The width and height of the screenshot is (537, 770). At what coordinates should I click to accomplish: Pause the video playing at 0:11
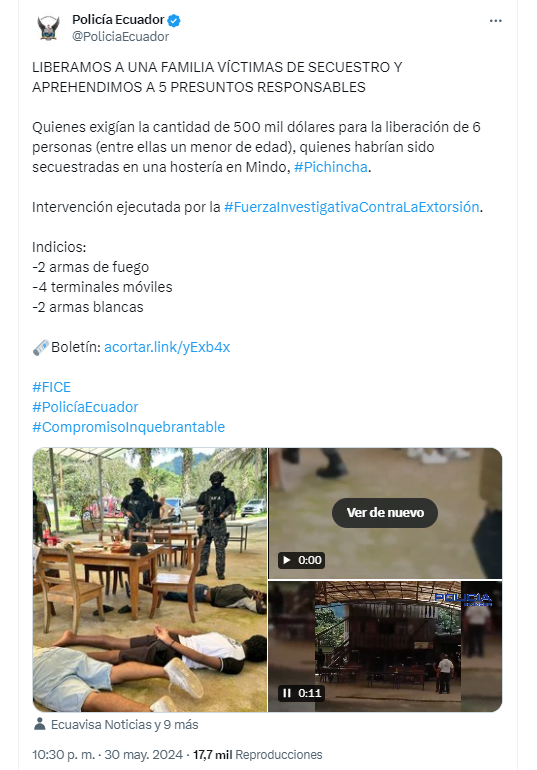click(287, 693)
